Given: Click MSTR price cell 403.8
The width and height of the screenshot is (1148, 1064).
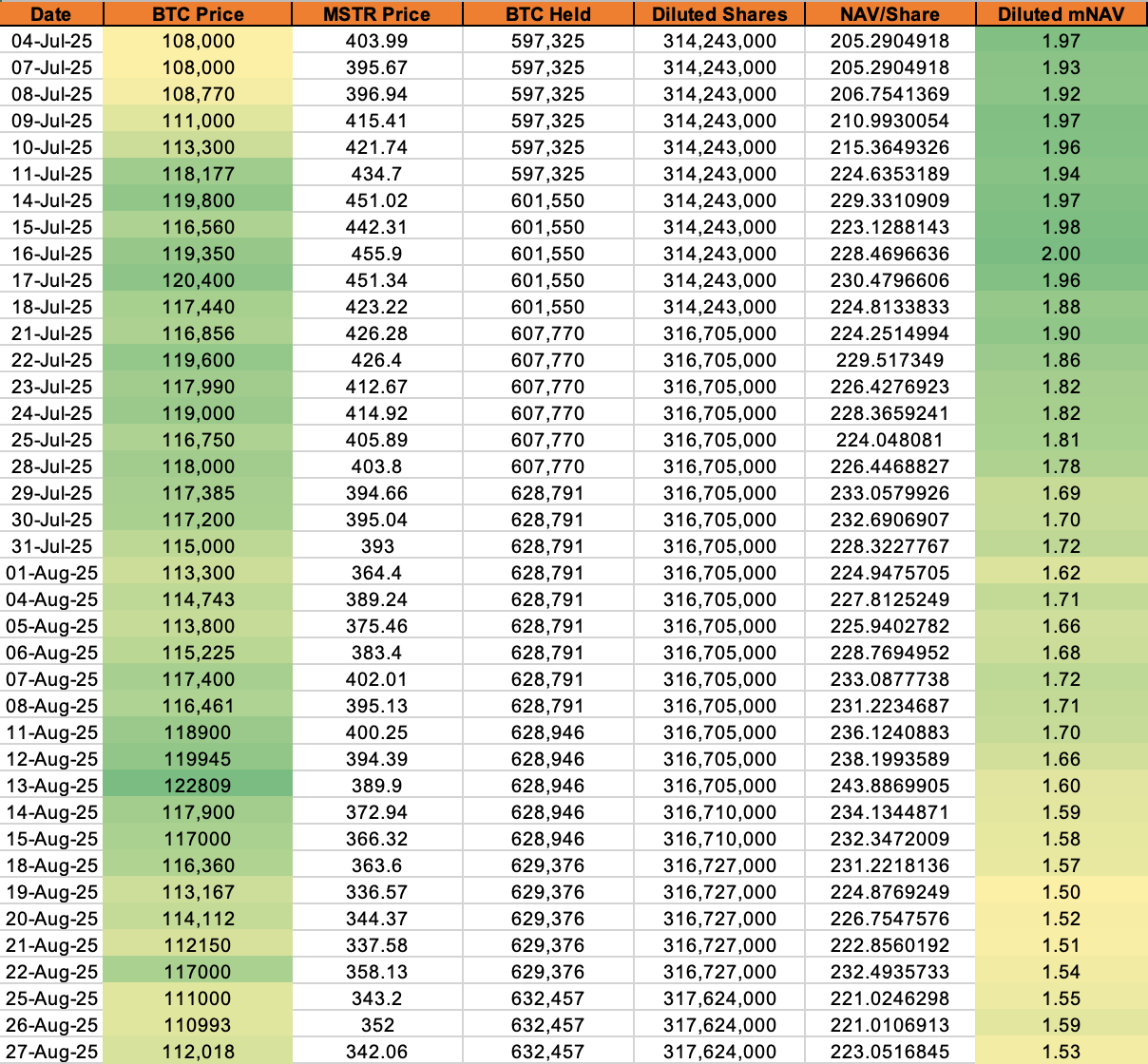Looking at the screenshot, I should [x=376, y=466].
